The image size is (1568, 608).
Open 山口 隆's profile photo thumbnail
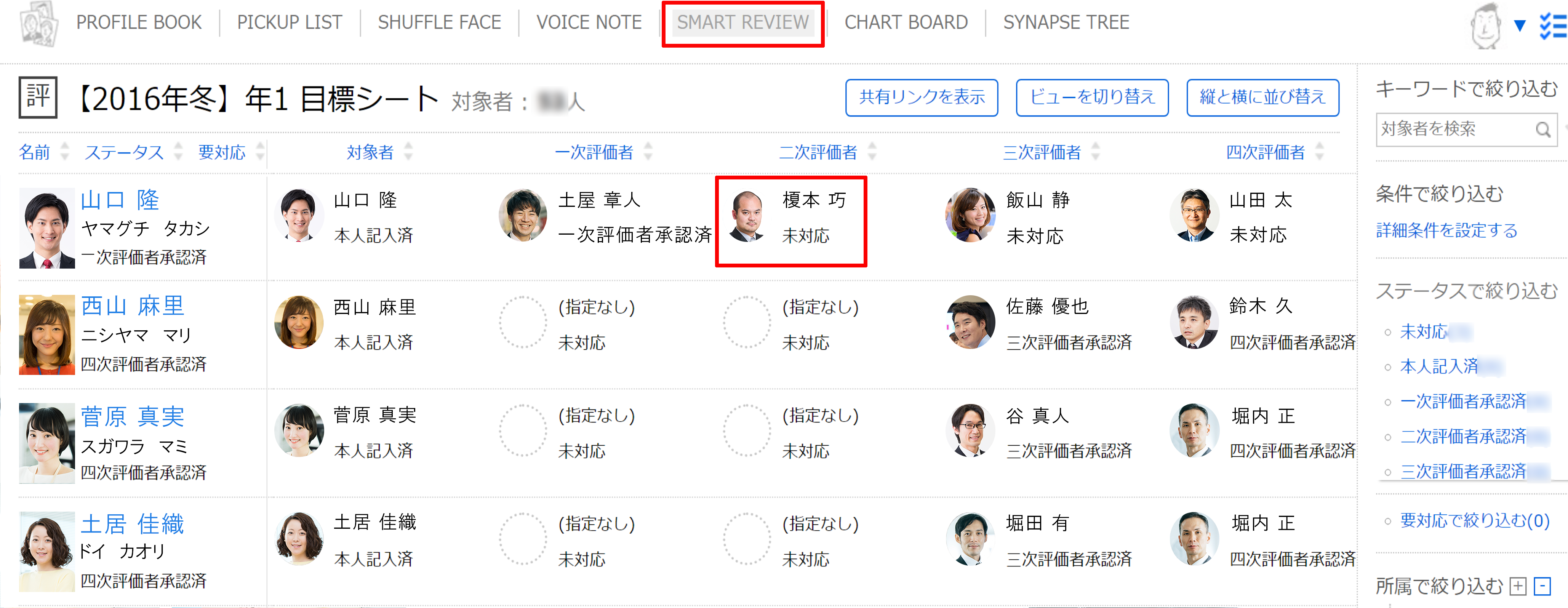pos(47,229)
